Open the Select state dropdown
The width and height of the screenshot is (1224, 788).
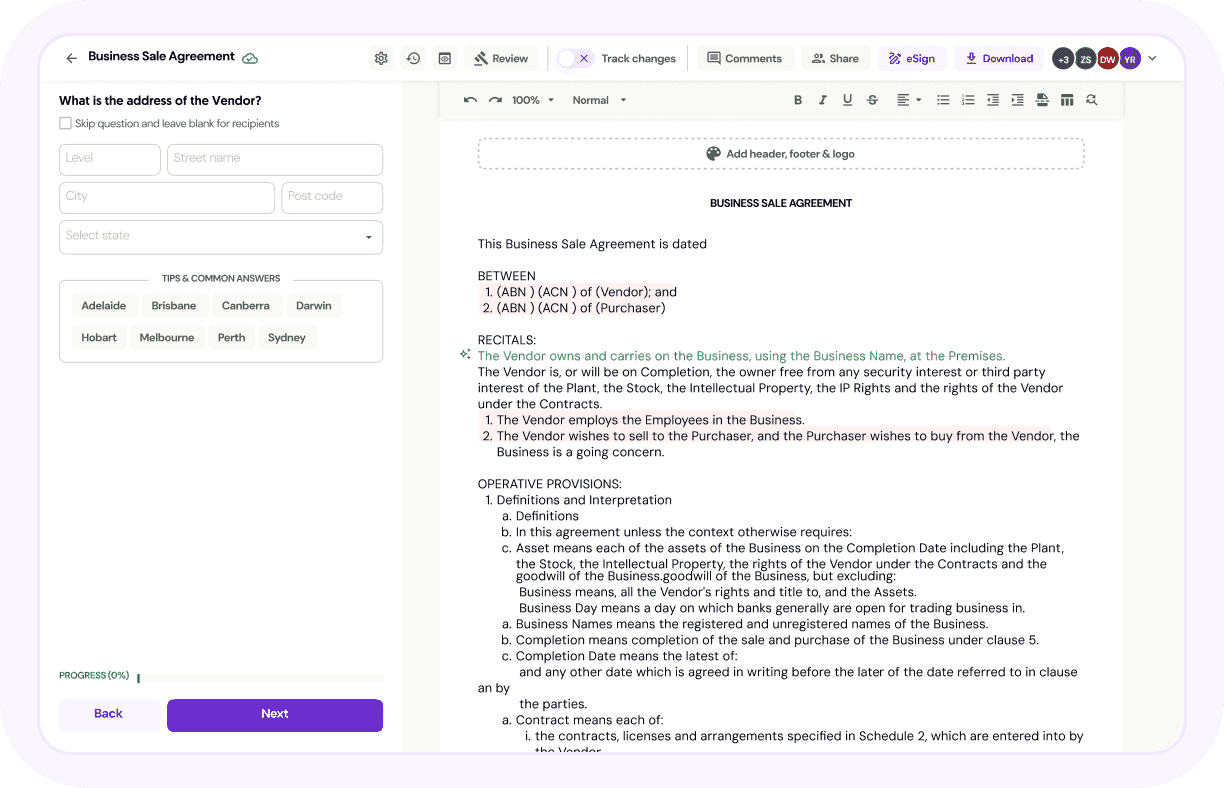(221, 237)
